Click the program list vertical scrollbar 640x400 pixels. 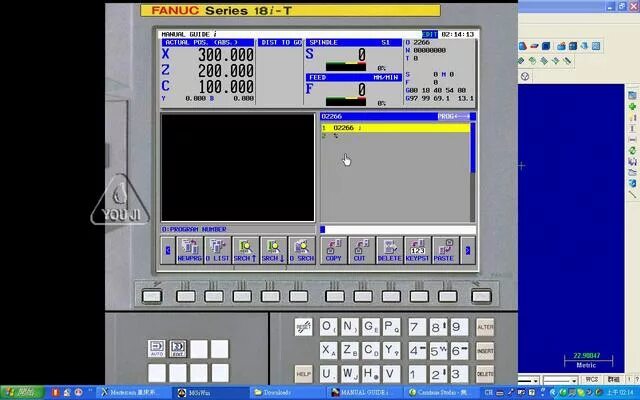click(473, 172)
